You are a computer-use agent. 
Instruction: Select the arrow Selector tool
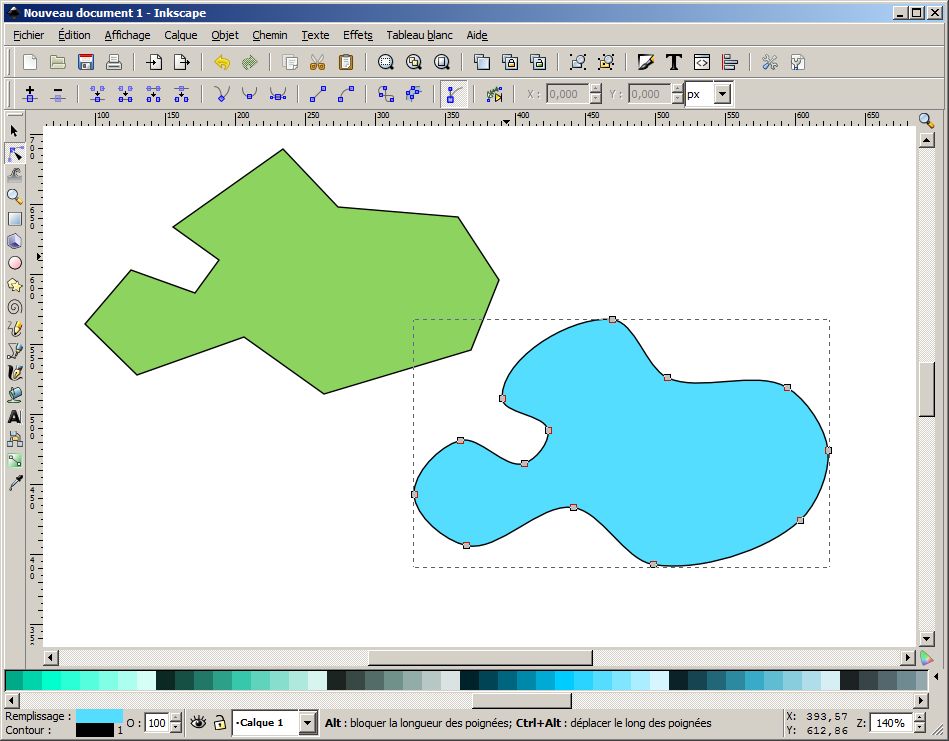coord(15,131)
